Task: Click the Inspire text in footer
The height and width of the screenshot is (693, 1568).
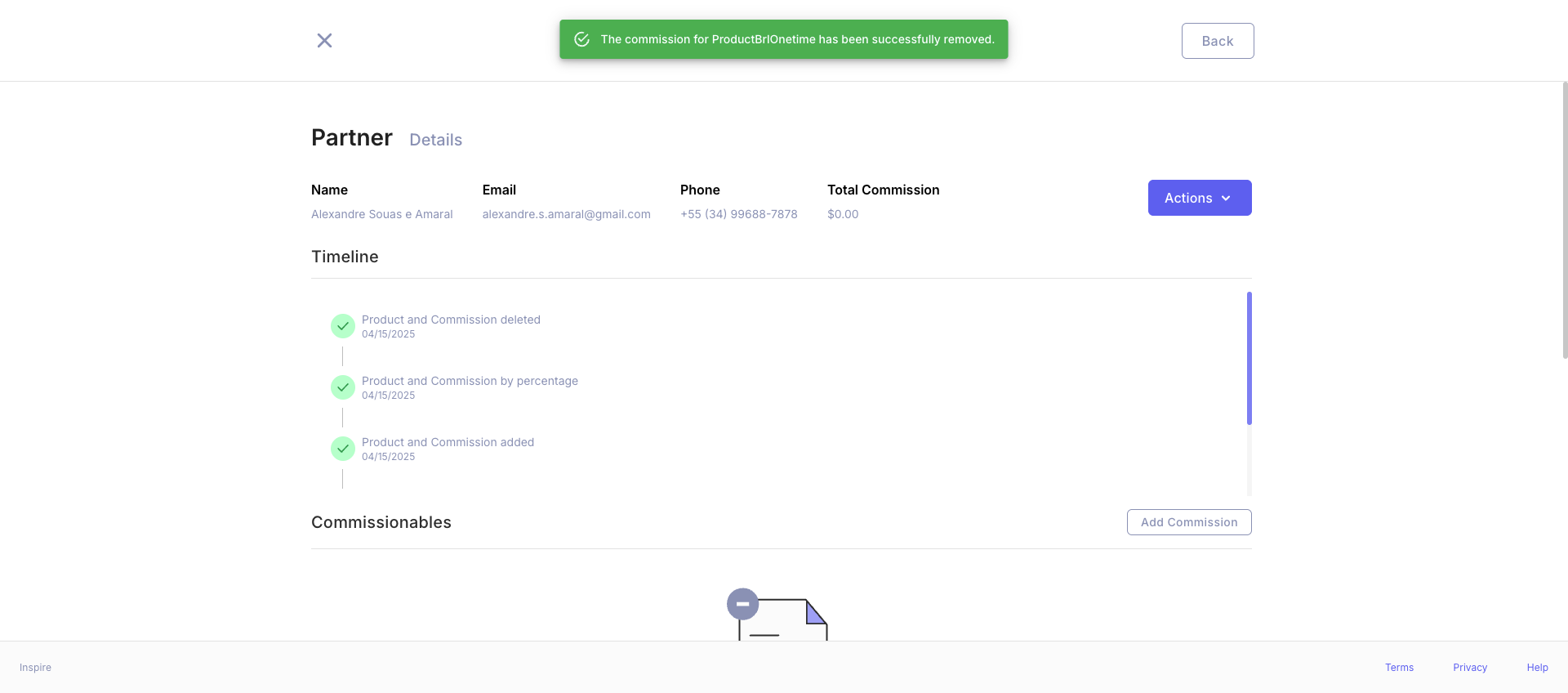Action: point(35,668)
